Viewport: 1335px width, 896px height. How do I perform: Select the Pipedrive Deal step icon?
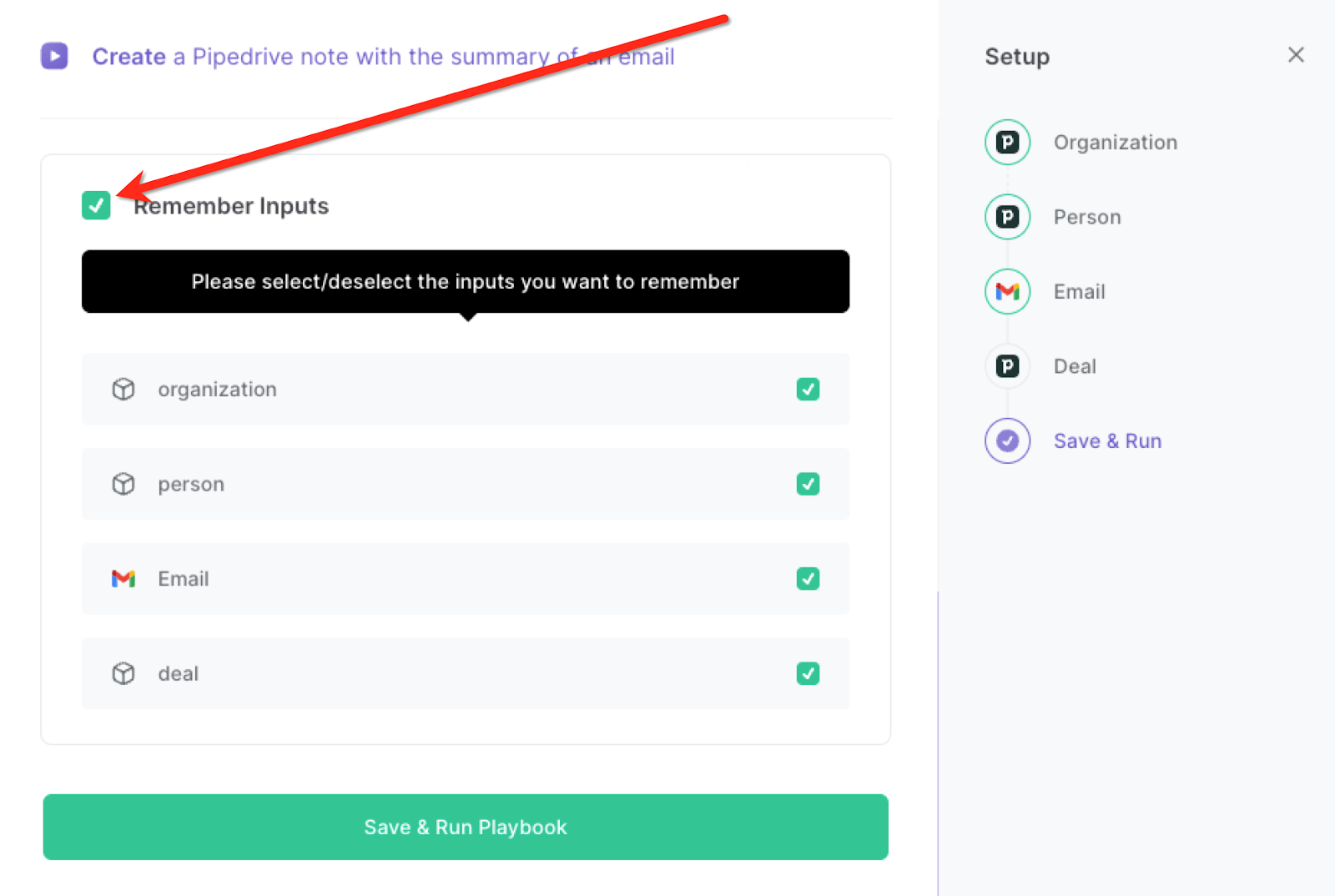[1007, 365]
